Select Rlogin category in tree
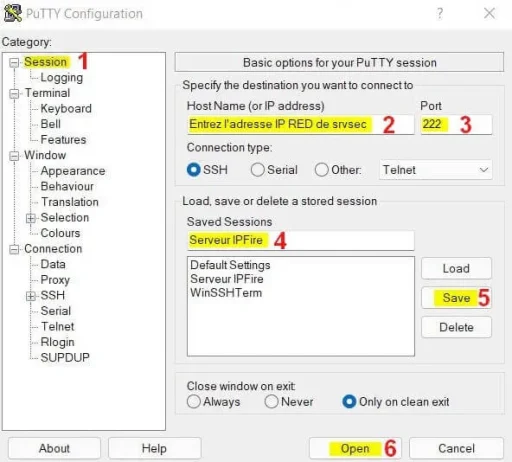 (57, 342)
